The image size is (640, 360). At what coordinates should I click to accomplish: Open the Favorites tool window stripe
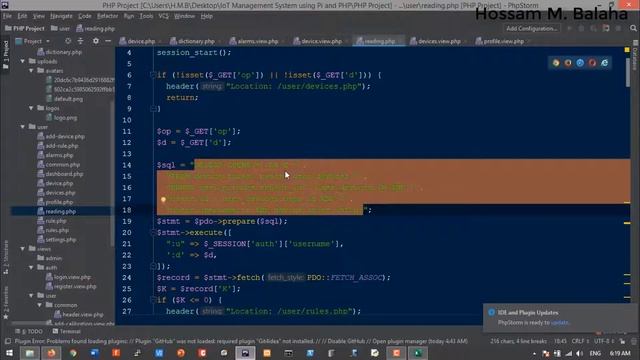pos(6,303)
